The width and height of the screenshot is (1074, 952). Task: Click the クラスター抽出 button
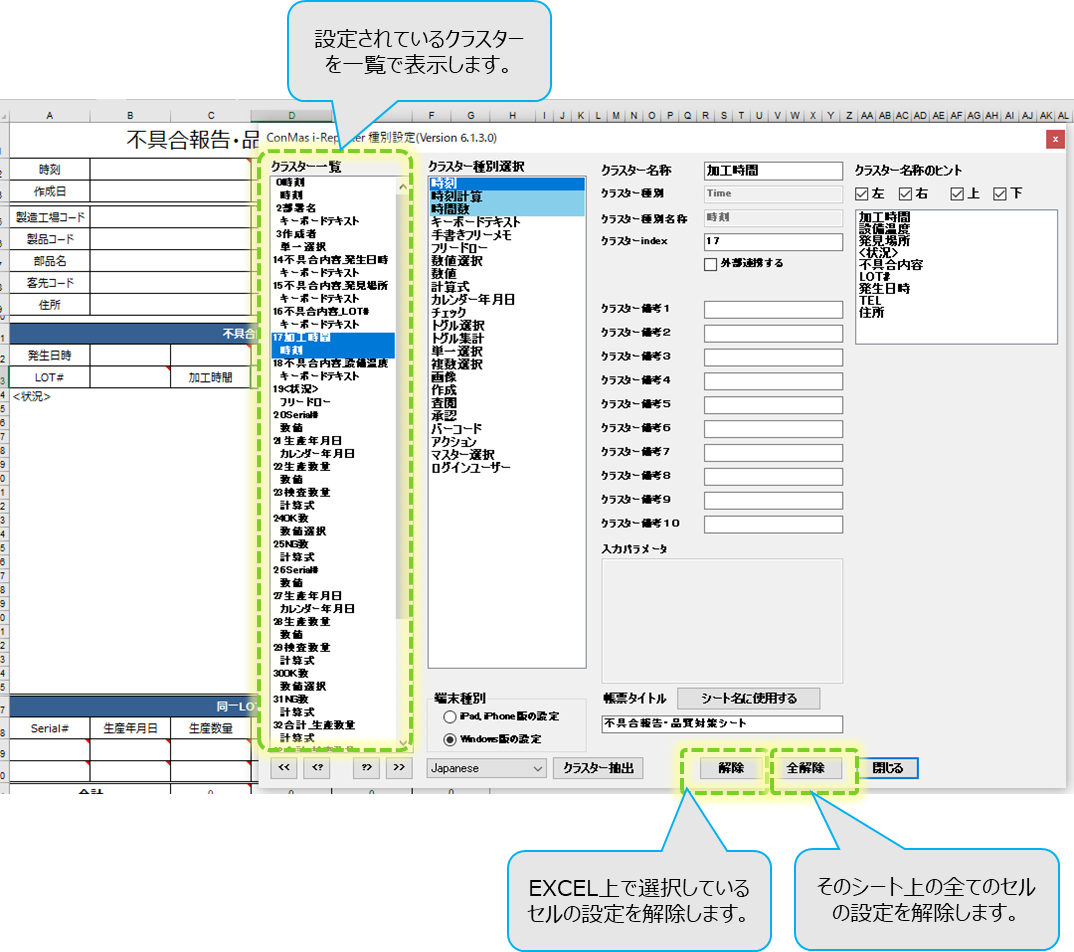coord(598,768)
